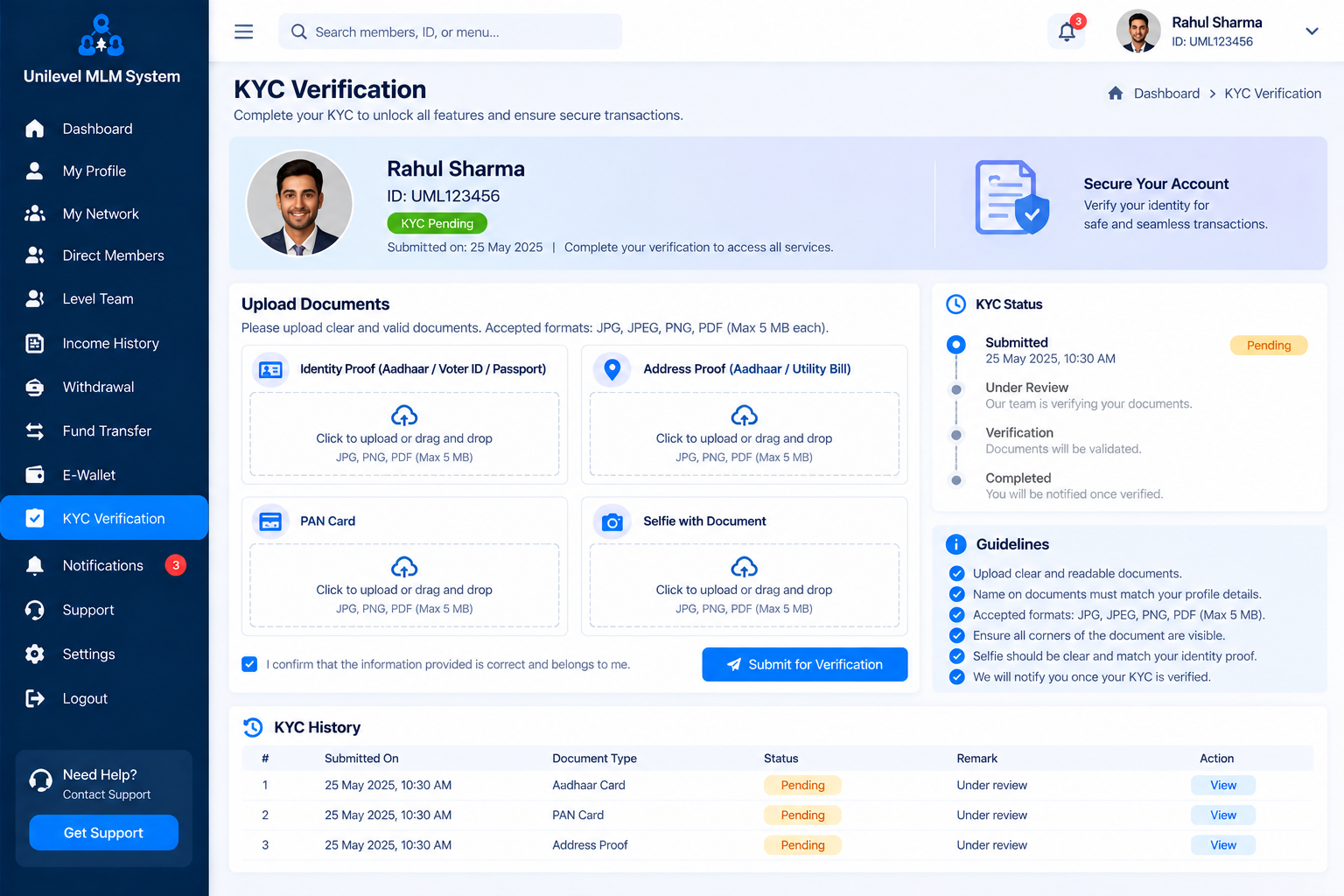Click the header profile avatar photo
1344x896 pixels.
(1138, 31)
